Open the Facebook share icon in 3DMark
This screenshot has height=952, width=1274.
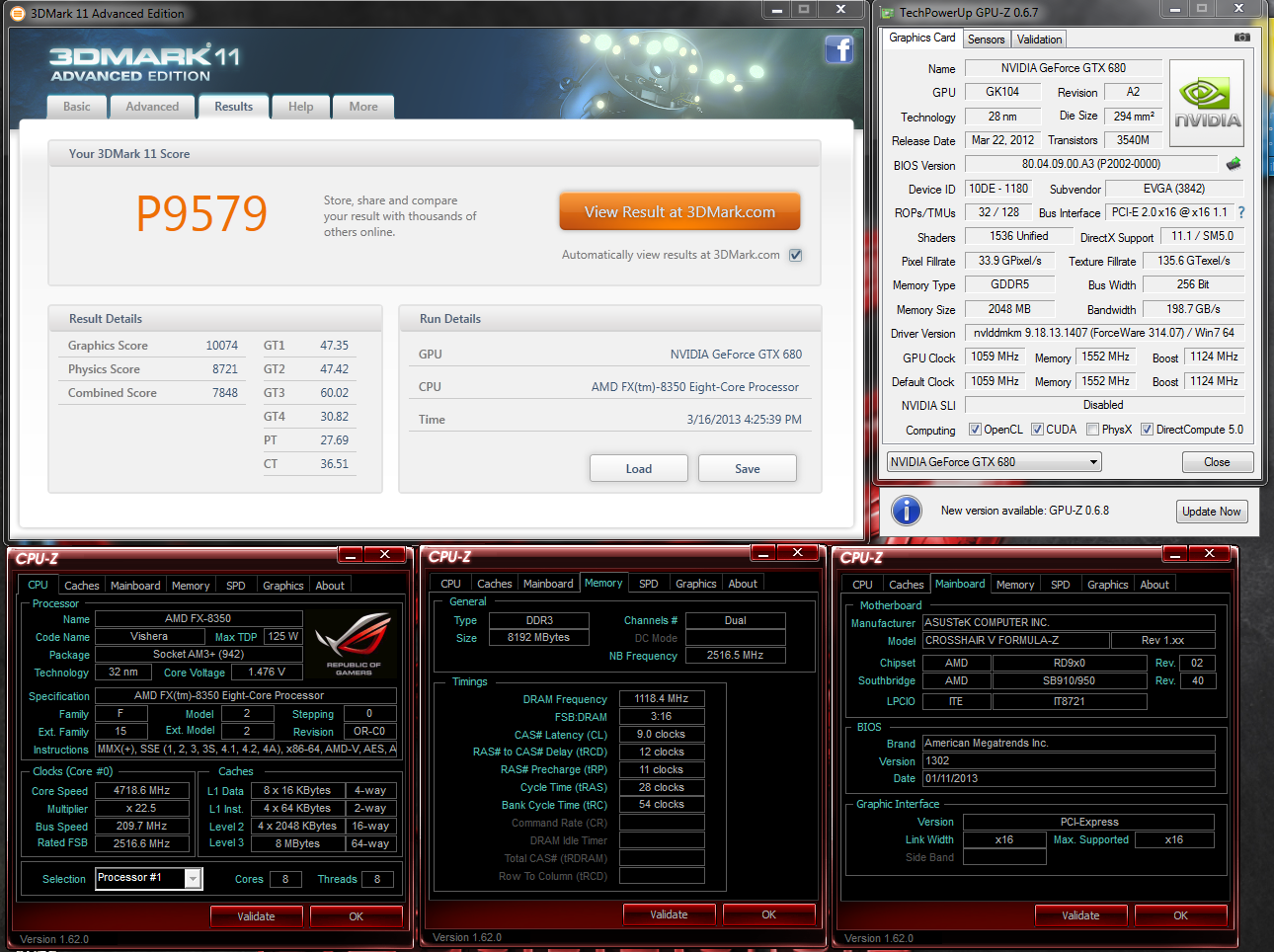[839, 49]
